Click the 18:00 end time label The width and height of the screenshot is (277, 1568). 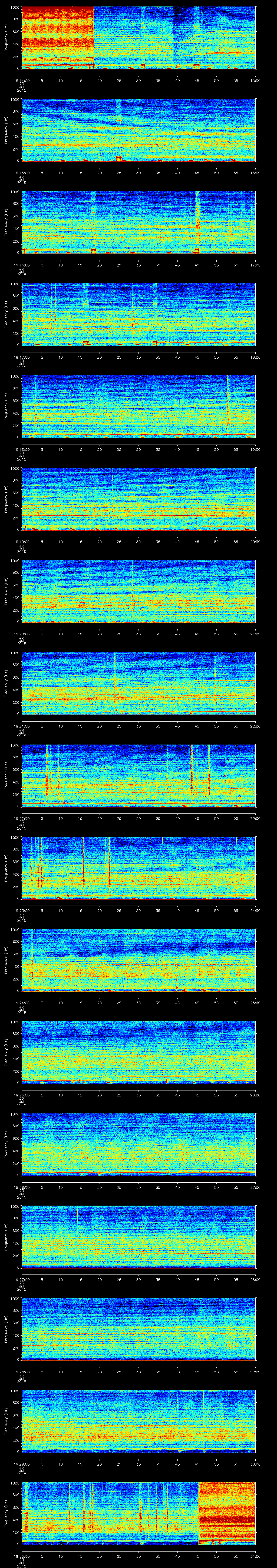coord(255,357)
